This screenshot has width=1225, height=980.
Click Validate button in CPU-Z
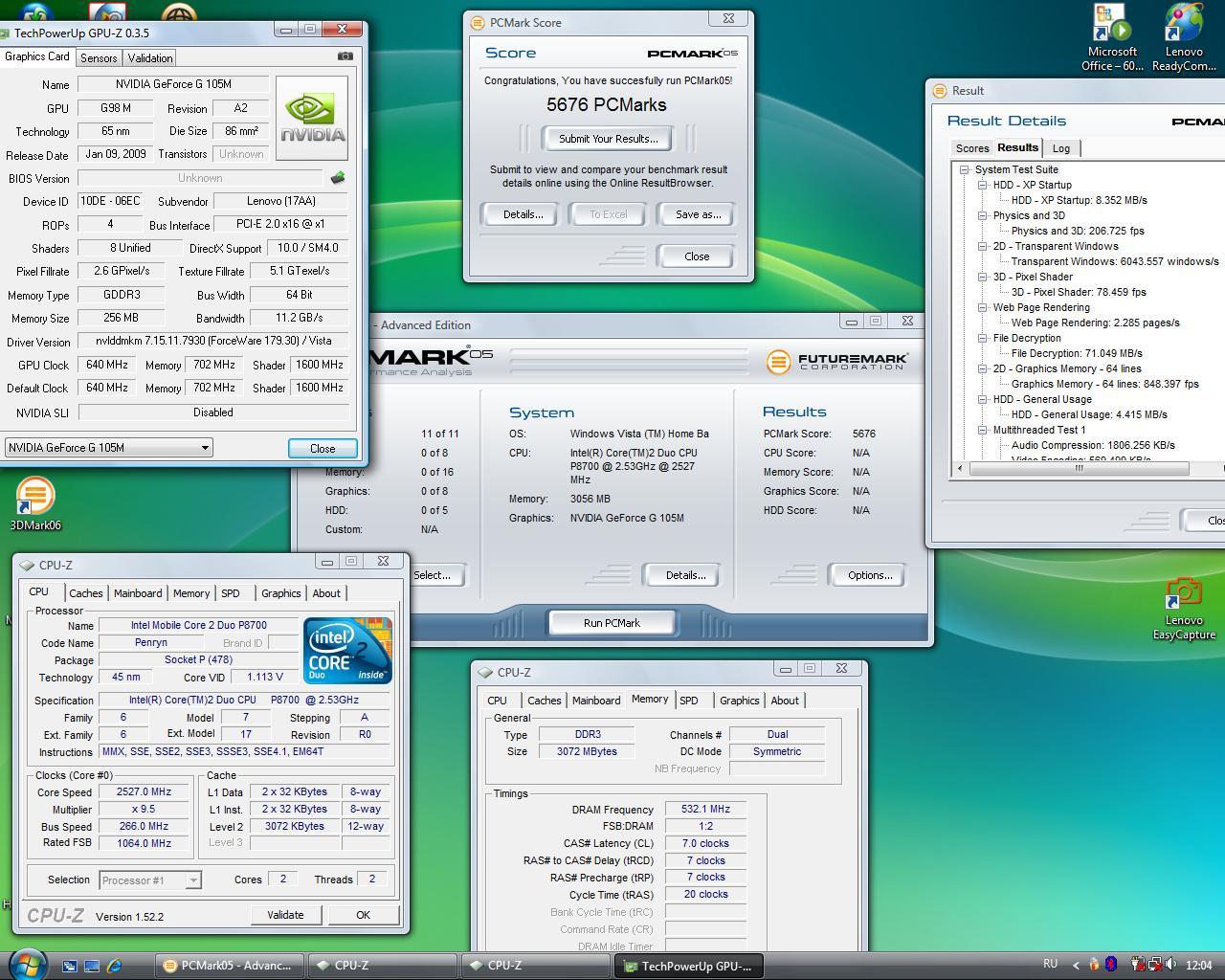tap(285, 915)
